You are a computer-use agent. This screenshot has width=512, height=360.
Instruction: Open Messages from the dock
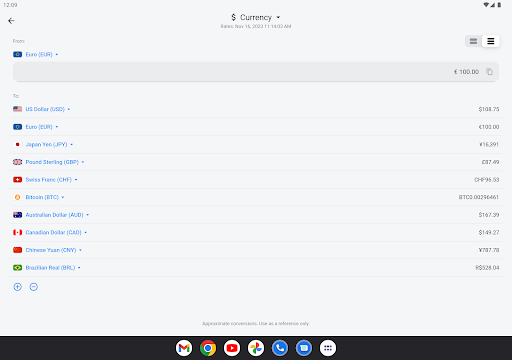tap(304, 348)
